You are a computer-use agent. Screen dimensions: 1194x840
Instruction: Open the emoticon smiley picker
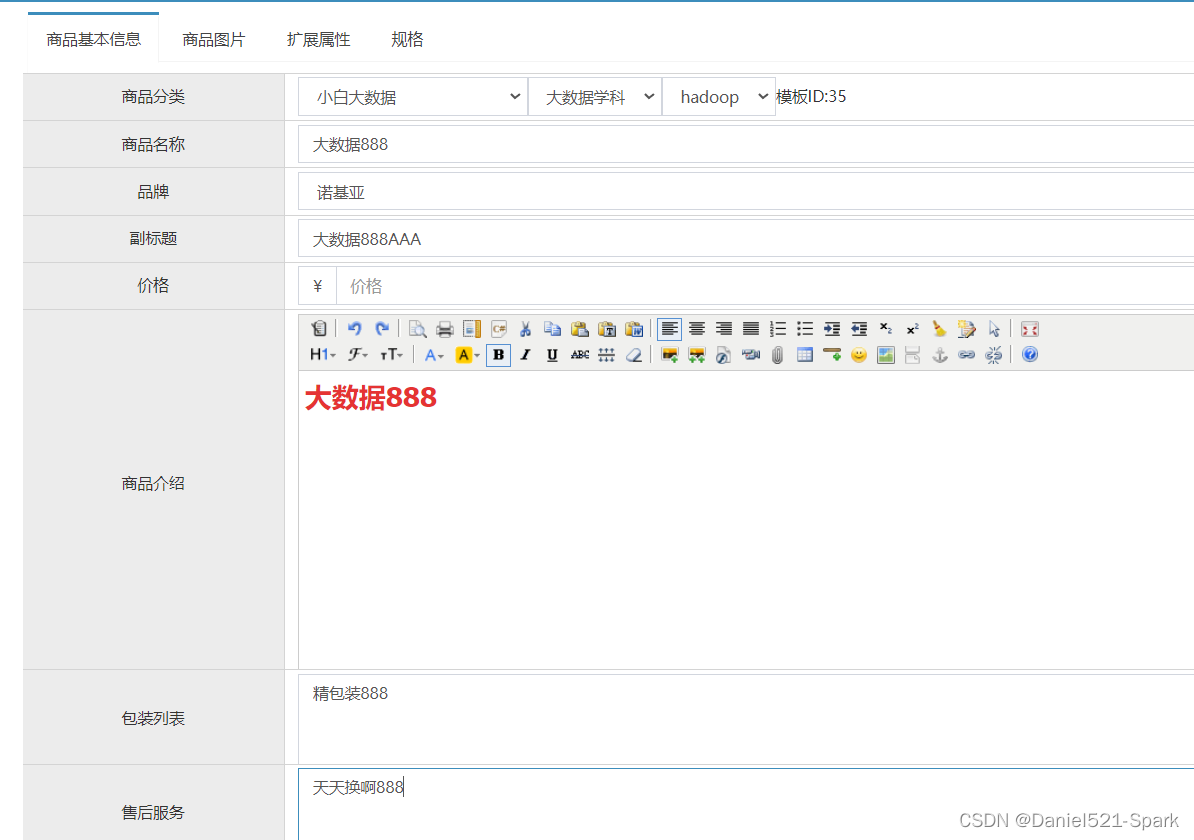click(859, 354)
